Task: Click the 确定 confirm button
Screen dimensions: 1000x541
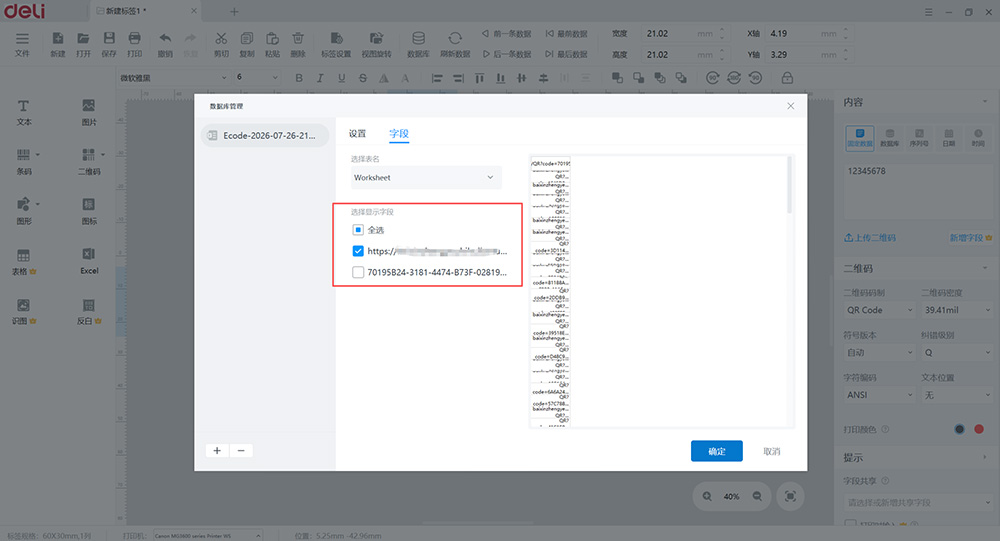Action: (716, 451)
